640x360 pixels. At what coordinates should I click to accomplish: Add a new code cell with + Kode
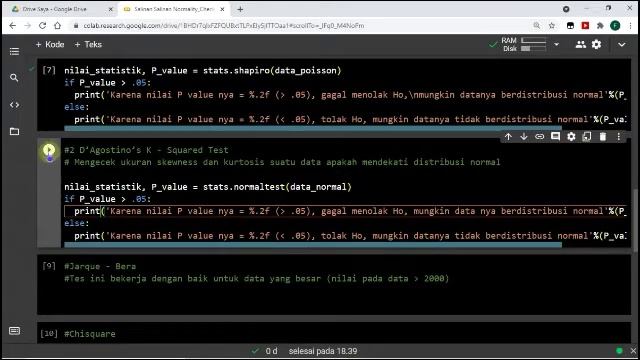pyautogui.click(x=50, y=44)
